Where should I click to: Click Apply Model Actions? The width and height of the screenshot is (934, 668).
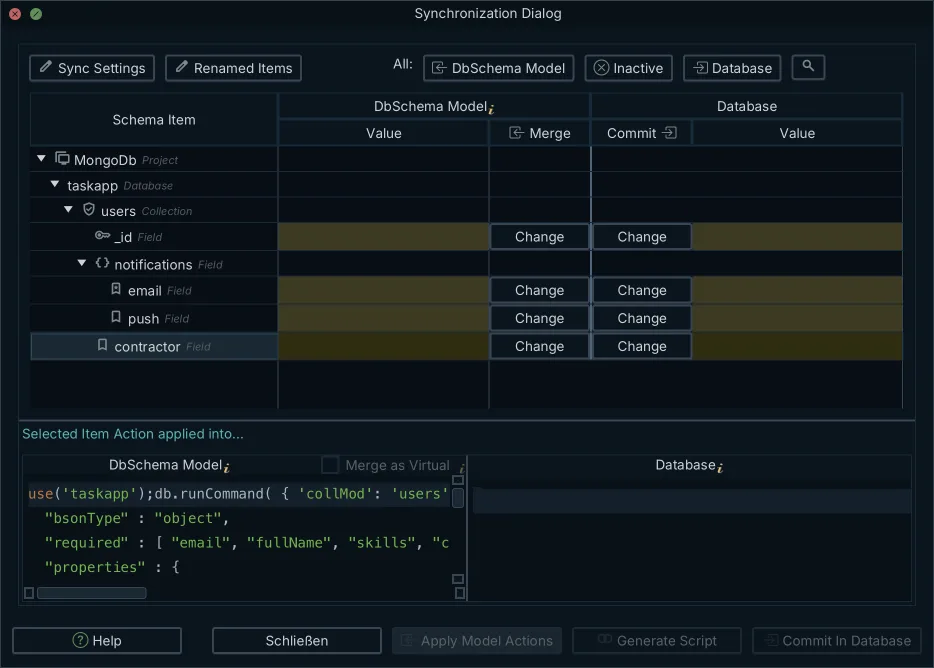click(x=477, y=641)
